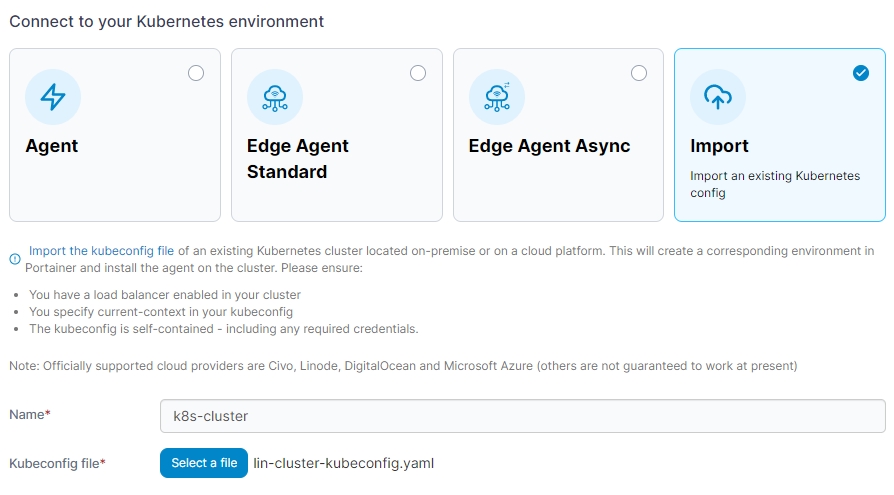894x495 pixels.
Task: Click the Edge Agent Standard cloud icon
Action: click(x=274, y=97)
